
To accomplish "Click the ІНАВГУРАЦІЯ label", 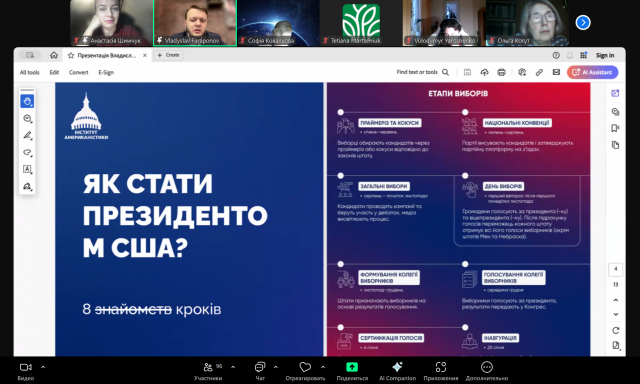I will tap(500, 338).
